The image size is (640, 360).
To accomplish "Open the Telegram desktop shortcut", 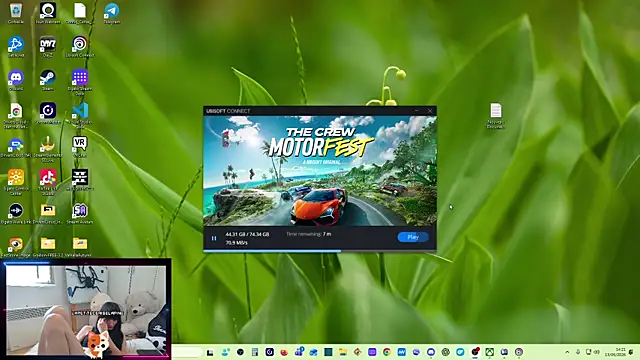I will (112, 13).
